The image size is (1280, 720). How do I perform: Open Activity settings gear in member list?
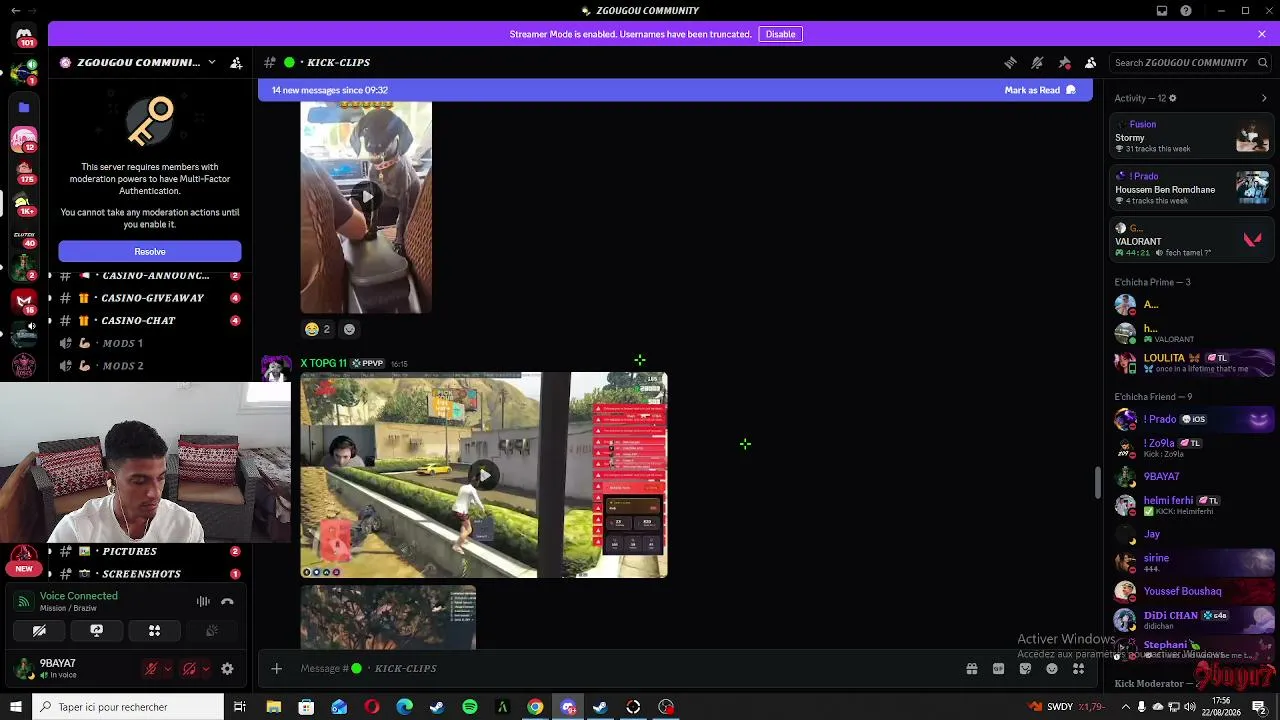point(1173,98)
